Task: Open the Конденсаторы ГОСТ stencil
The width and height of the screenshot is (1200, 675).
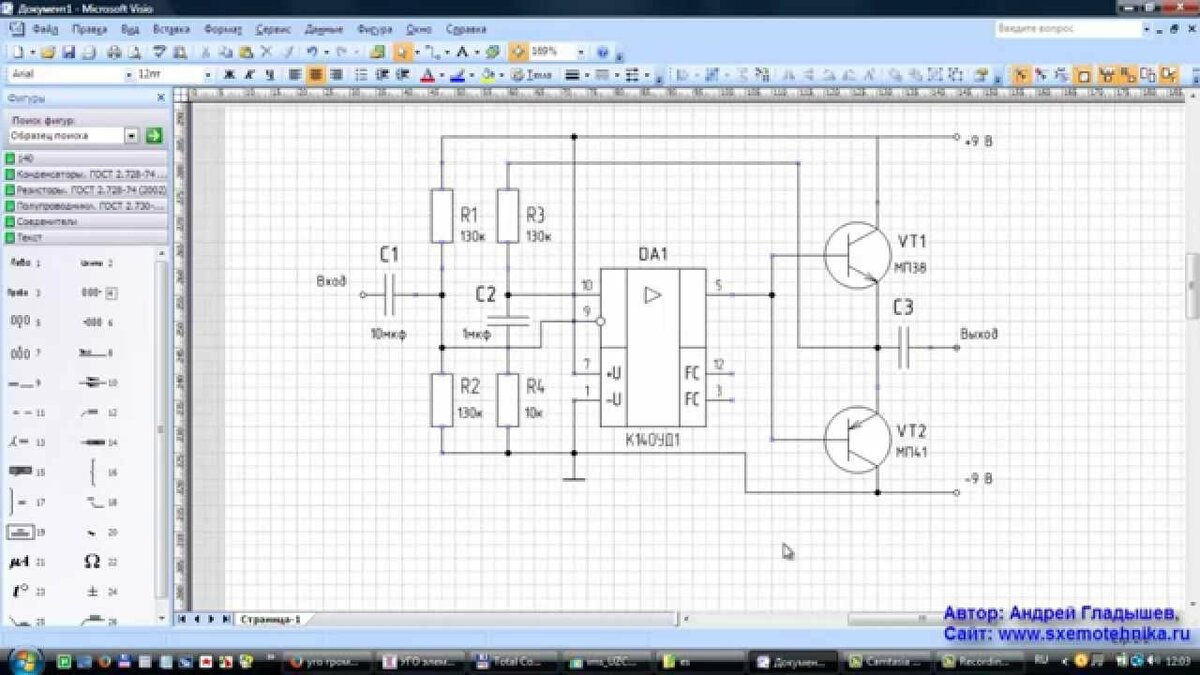Action: 84,174
